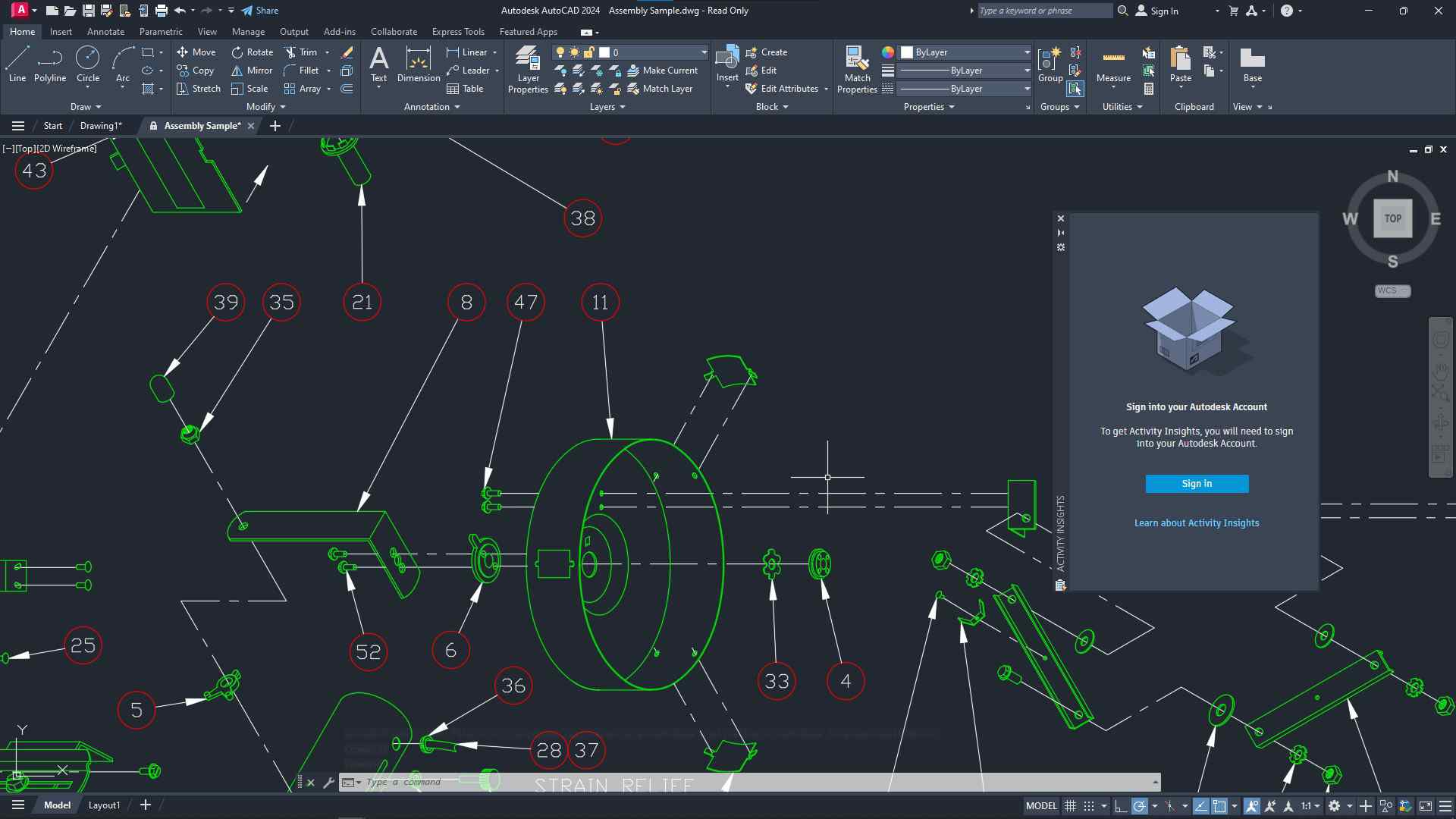
Task: Select the Circle drawing tool
Action: click(88, 64)
